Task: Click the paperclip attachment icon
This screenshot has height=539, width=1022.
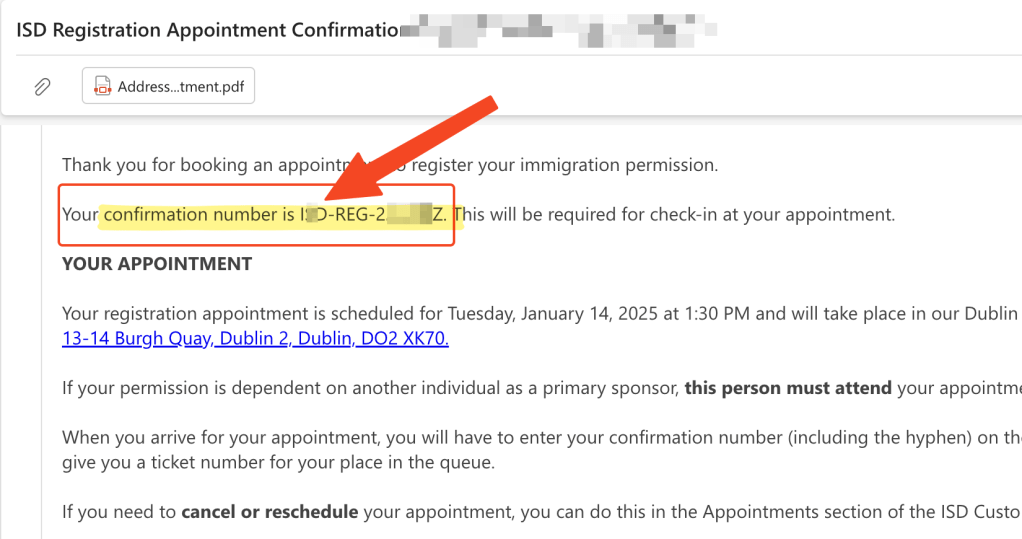Action: pos(42,87)
